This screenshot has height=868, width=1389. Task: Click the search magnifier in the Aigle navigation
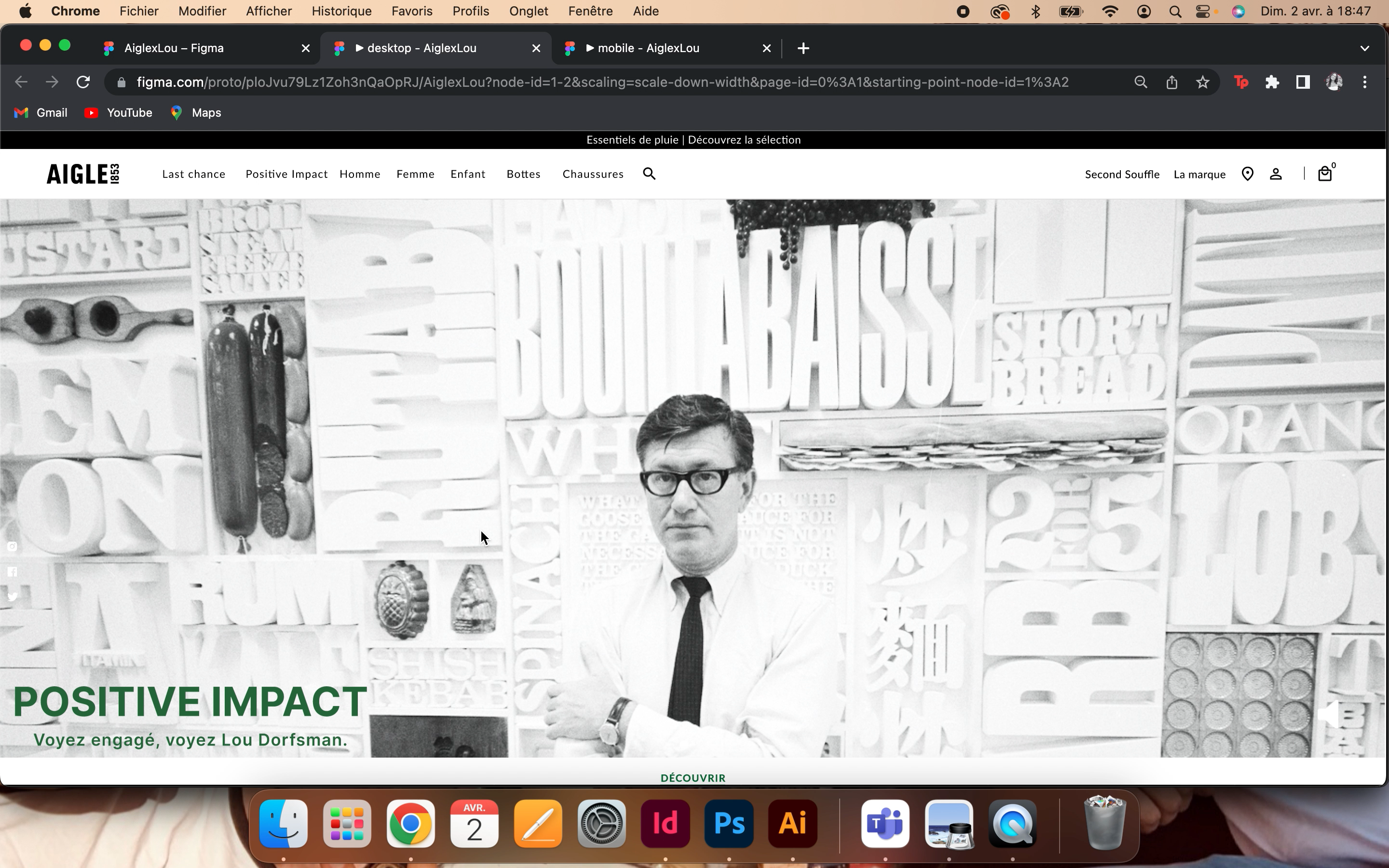pos(649,174)
